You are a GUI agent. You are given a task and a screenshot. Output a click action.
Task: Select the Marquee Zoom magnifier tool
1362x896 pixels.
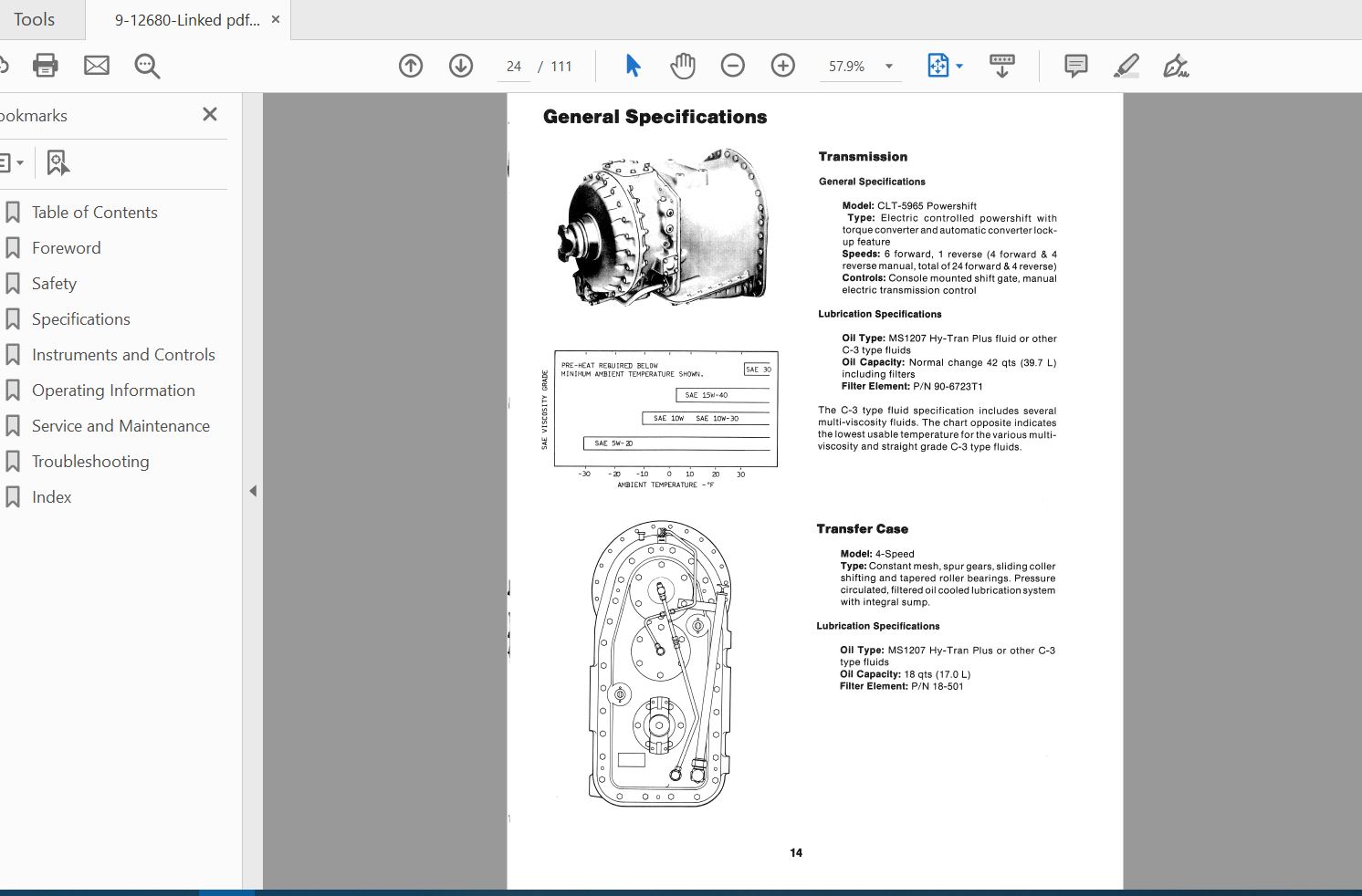146,65
